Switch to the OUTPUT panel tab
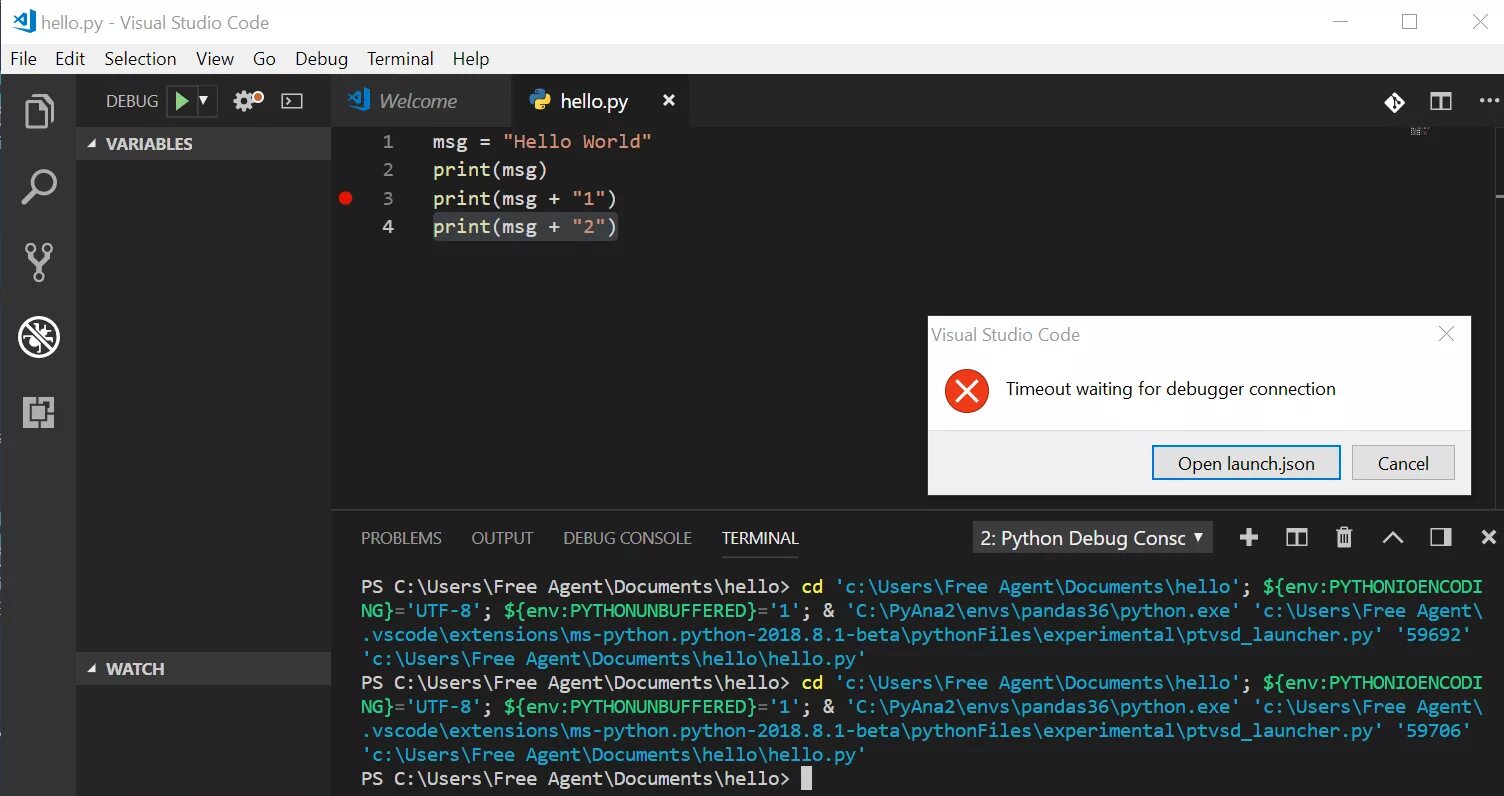Screen dimensions: 1504x796 (502, 538)
